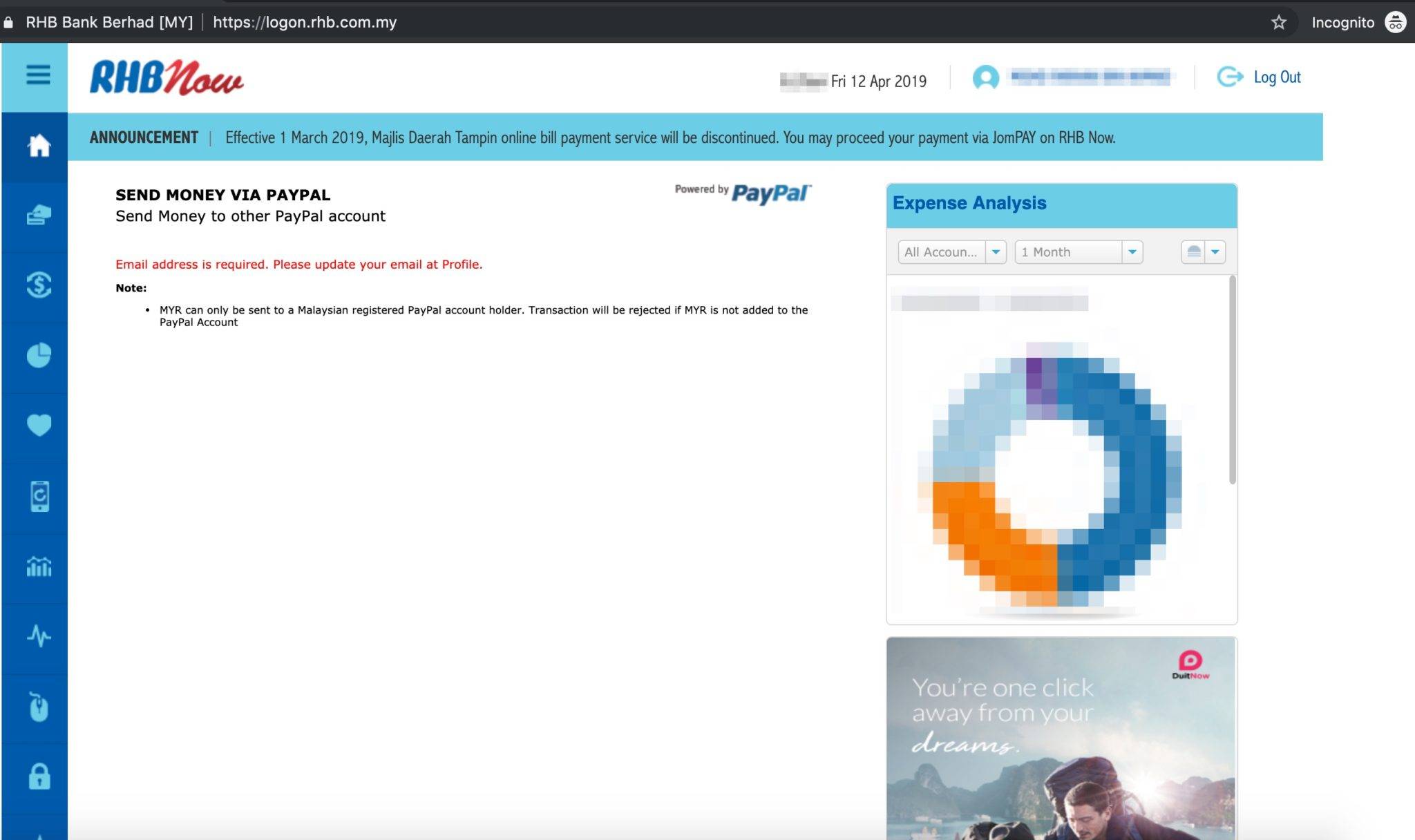Click the 'Note:' label
The width and height of the screenshot is (1415, 840).
[131, 287]
